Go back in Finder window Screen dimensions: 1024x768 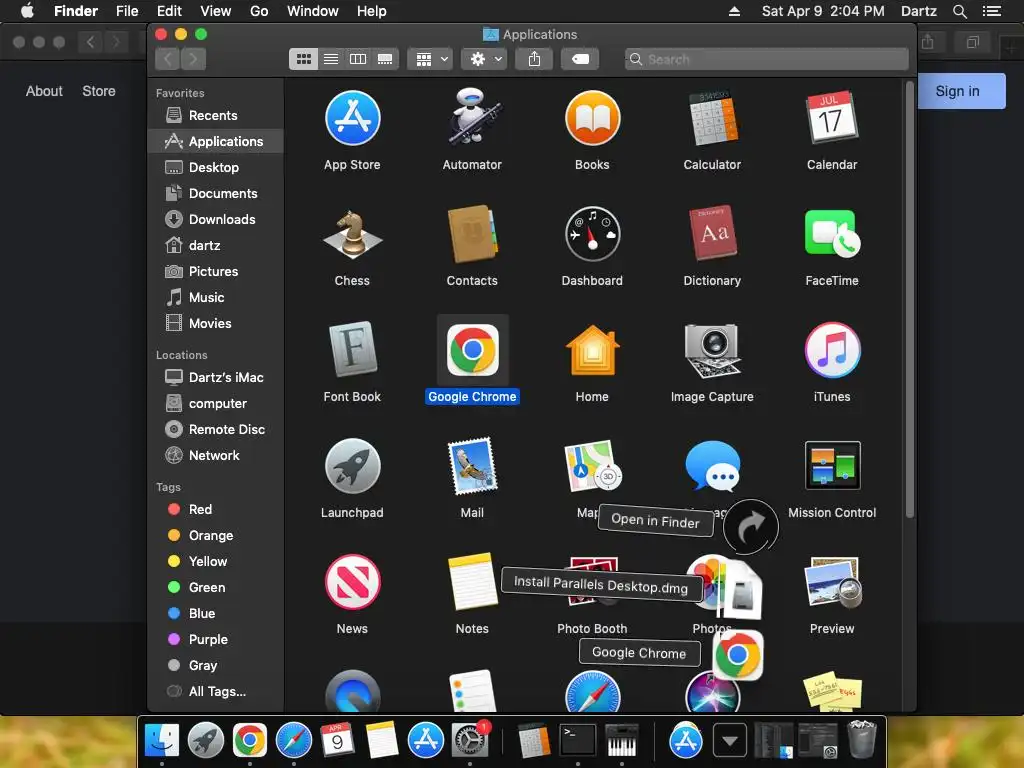tap(168, 59)
